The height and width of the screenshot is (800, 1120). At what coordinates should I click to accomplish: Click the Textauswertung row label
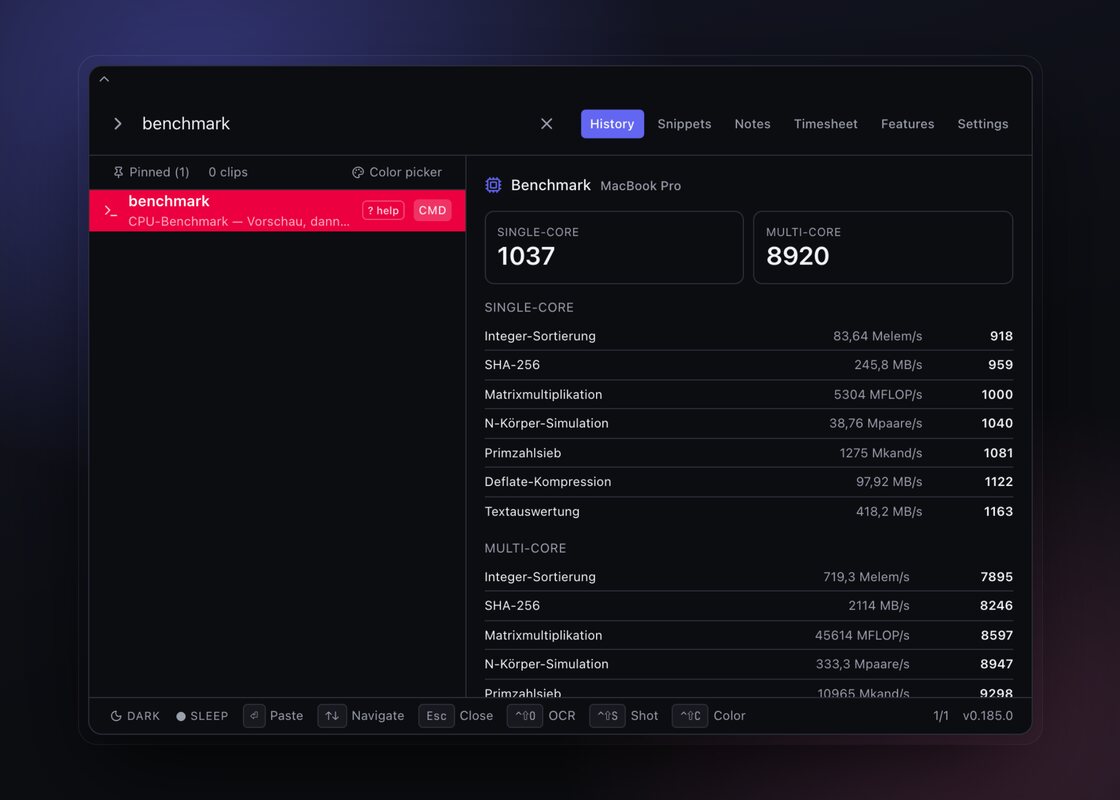point(532,511)
